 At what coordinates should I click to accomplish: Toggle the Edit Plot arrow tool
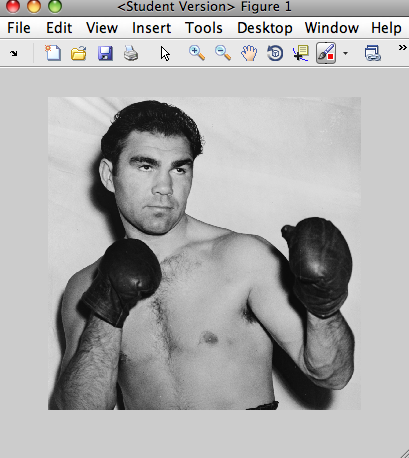(165, 54)
